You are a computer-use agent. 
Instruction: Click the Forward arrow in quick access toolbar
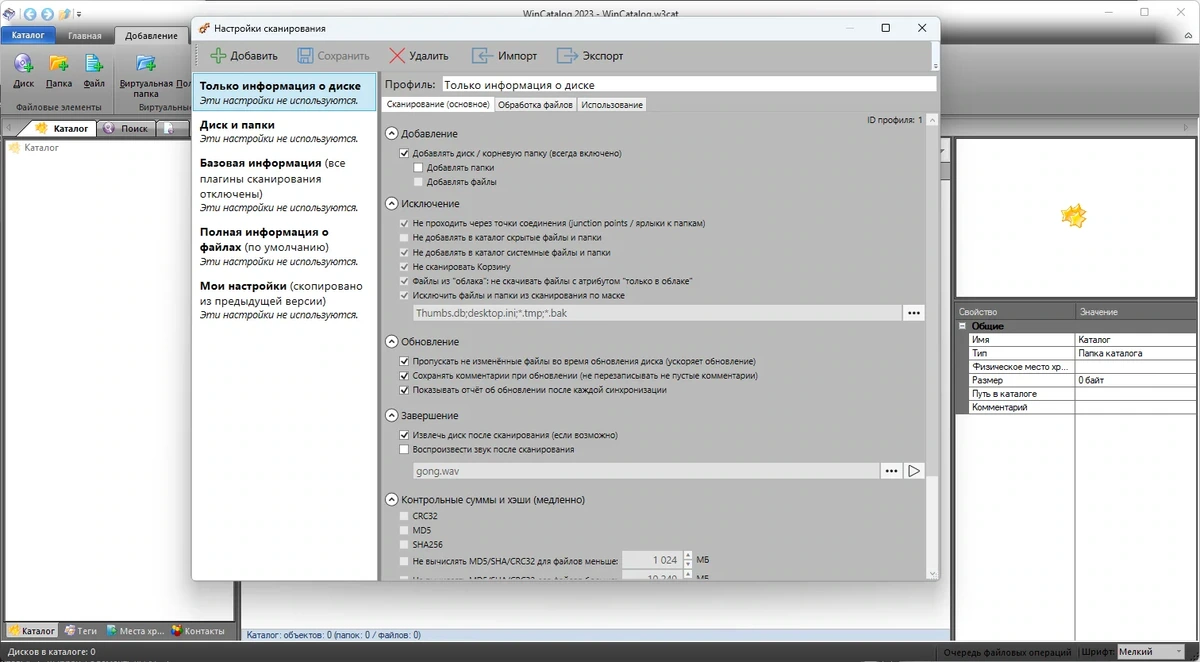click(47, 14)
